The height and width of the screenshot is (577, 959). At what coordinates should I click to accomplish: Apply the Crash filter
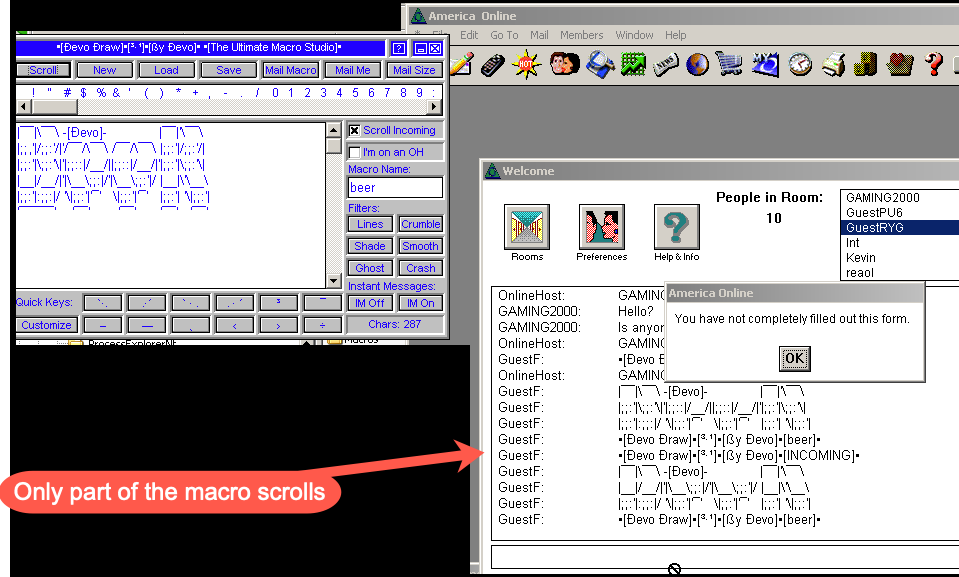tap(420, 269)
